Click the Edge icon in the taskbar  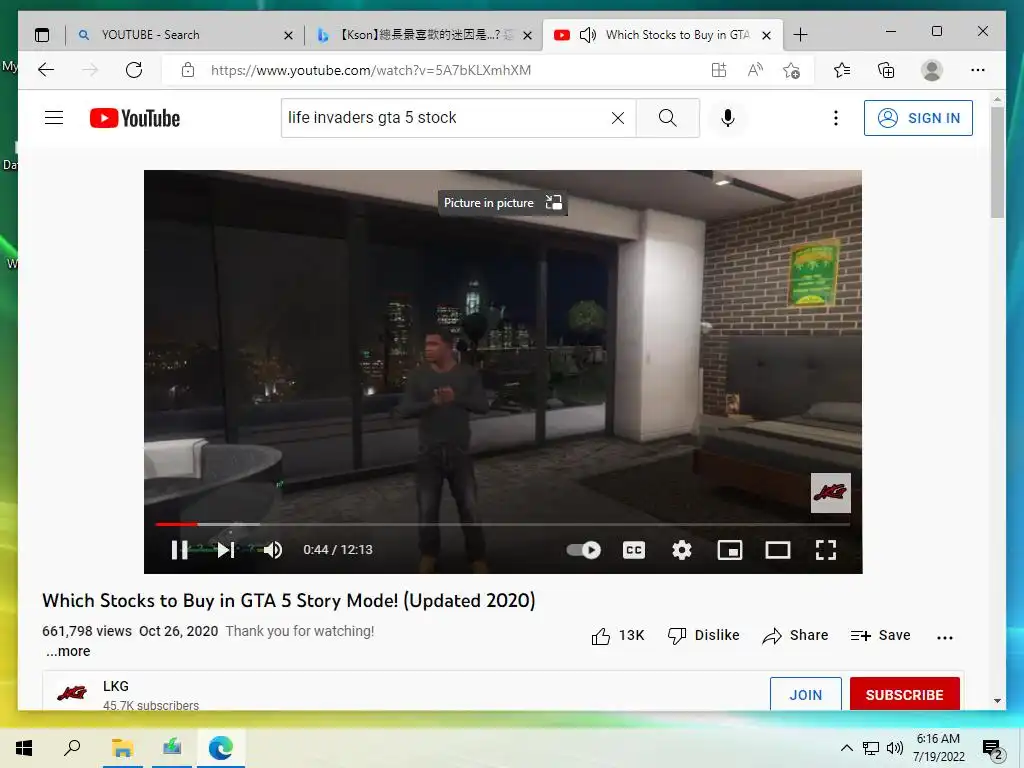tap(221, 748)
